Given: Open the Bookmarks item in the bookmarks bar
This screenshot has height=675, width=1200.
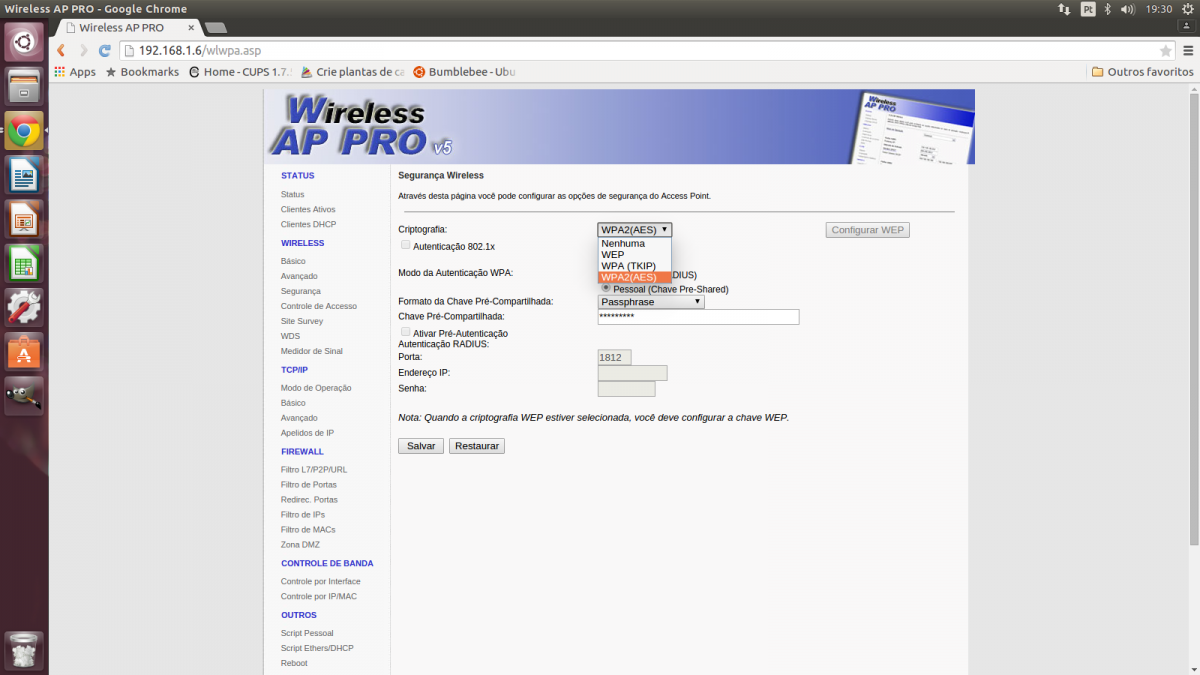Looking at the screenshot, I should coord(142,72).
